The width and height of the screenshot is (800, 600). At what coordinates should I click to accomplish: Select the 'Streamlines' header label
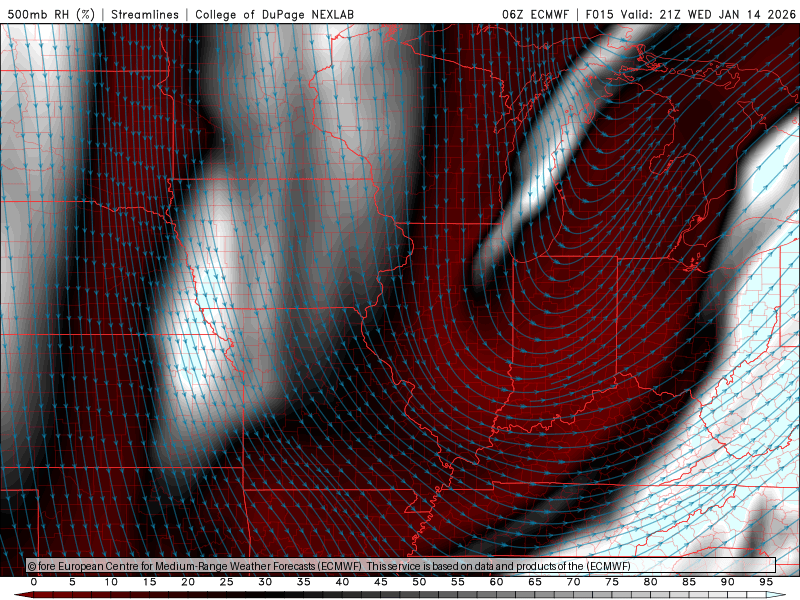coord(145,14)
